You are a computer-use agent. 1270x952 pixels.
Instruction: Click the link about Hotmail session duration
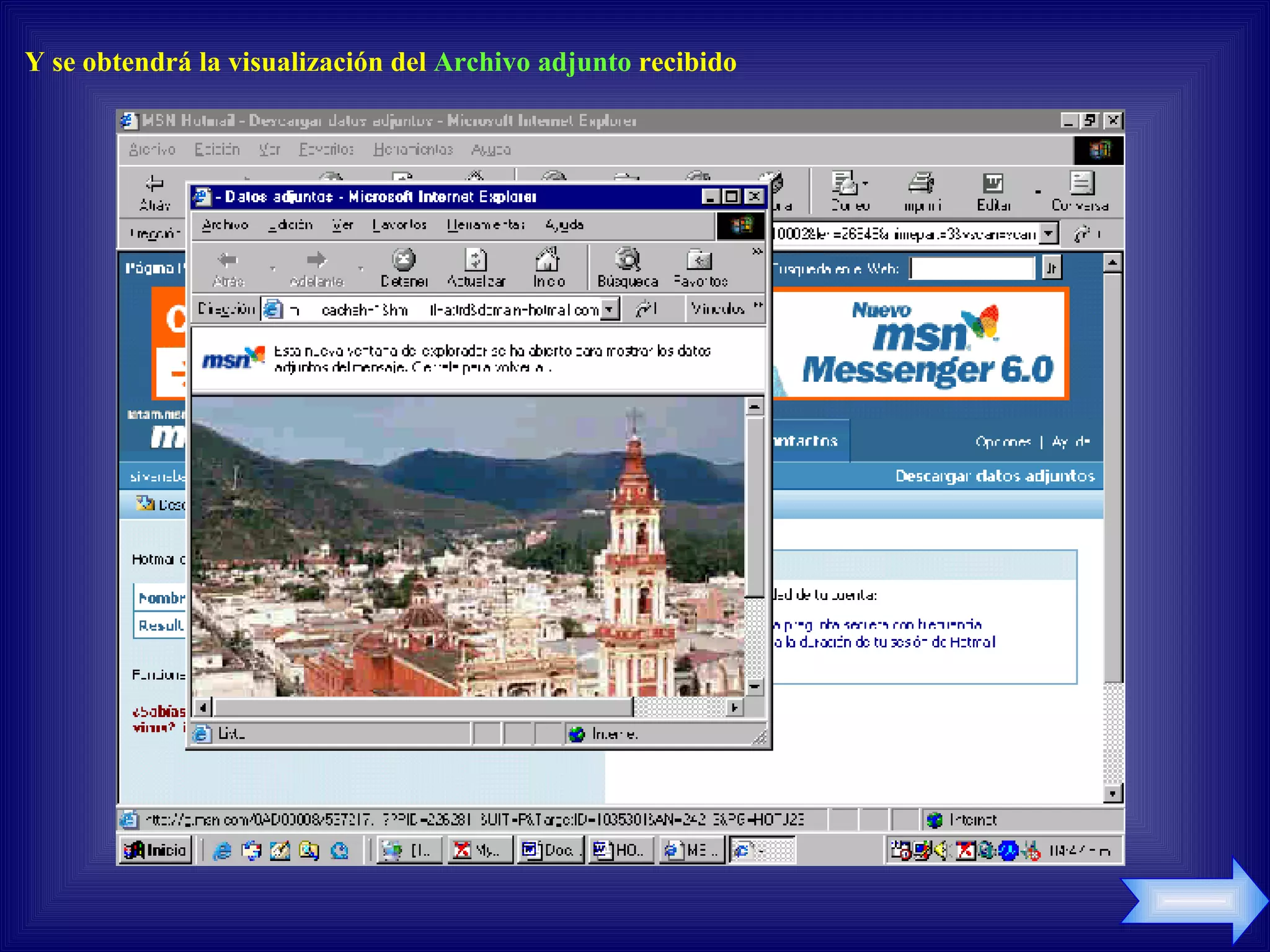pos(885,642)
